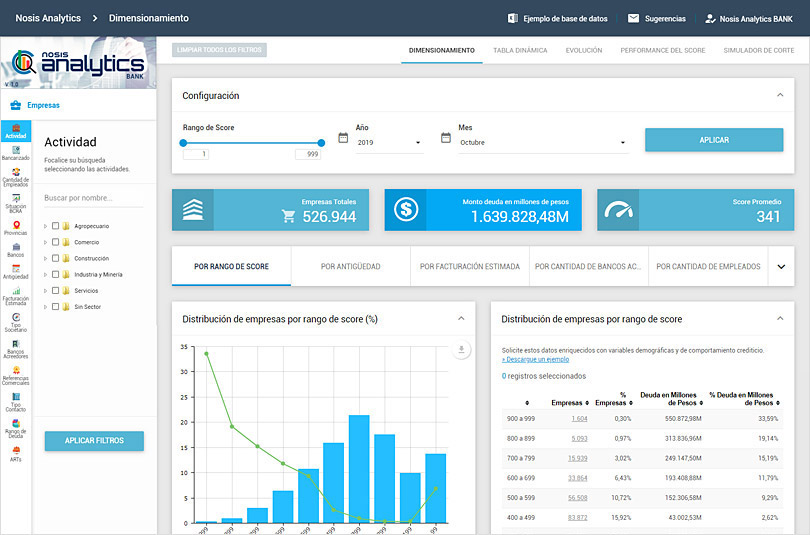The height and width of the screenshot is (535, 810).
Task: Collapse the Configuración panel
Action: coord(780,95)
